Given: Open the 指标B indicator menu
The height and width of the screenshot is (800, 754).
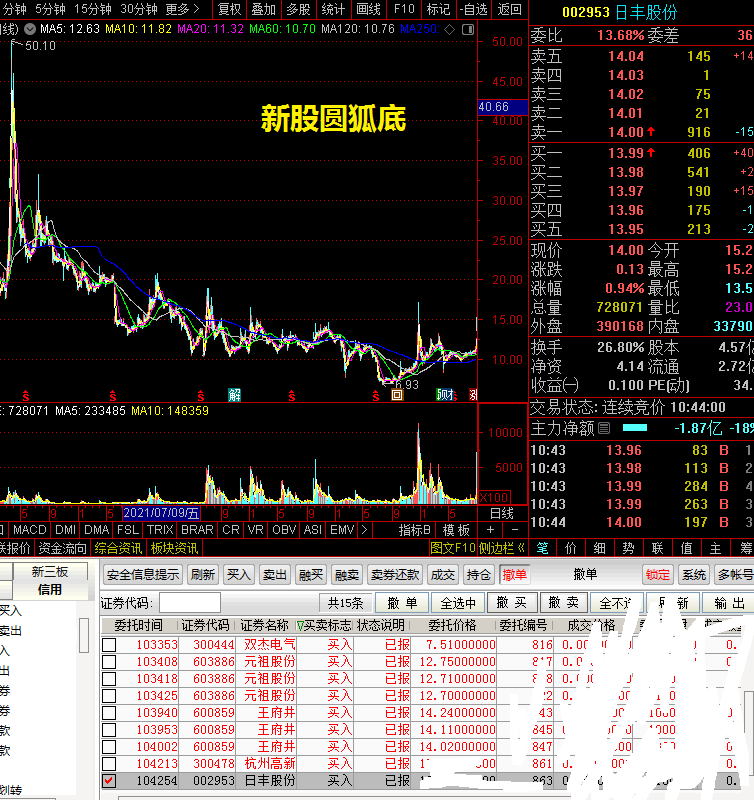Looking at the screenshot, I should tap(415, 530).
